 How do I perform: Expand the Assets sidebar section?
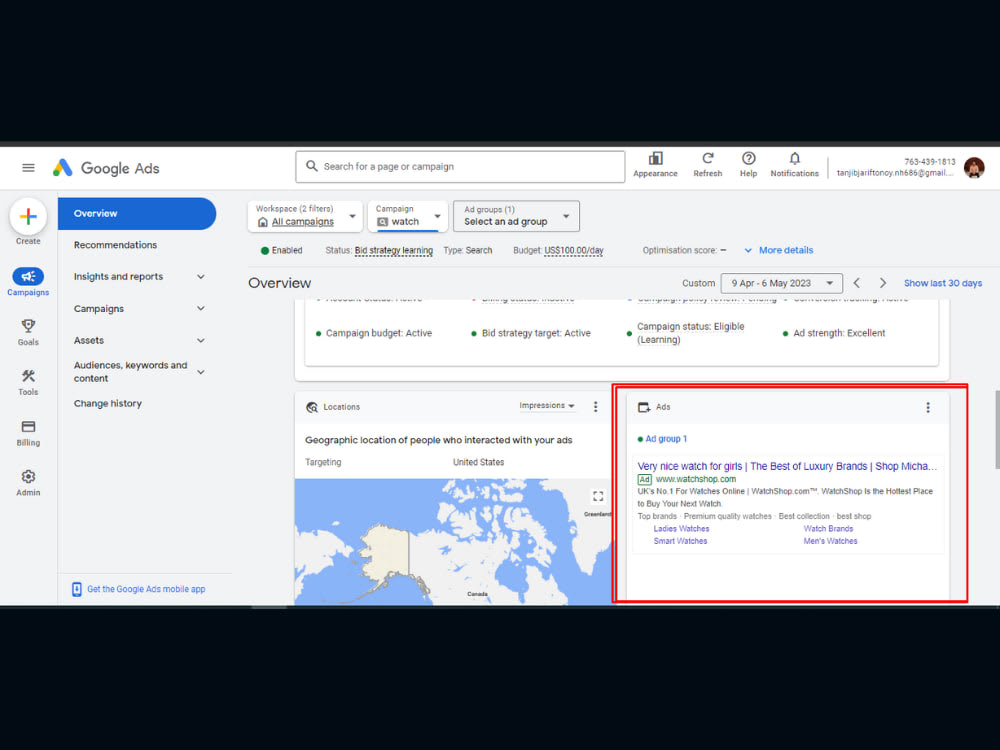[200, 340]
